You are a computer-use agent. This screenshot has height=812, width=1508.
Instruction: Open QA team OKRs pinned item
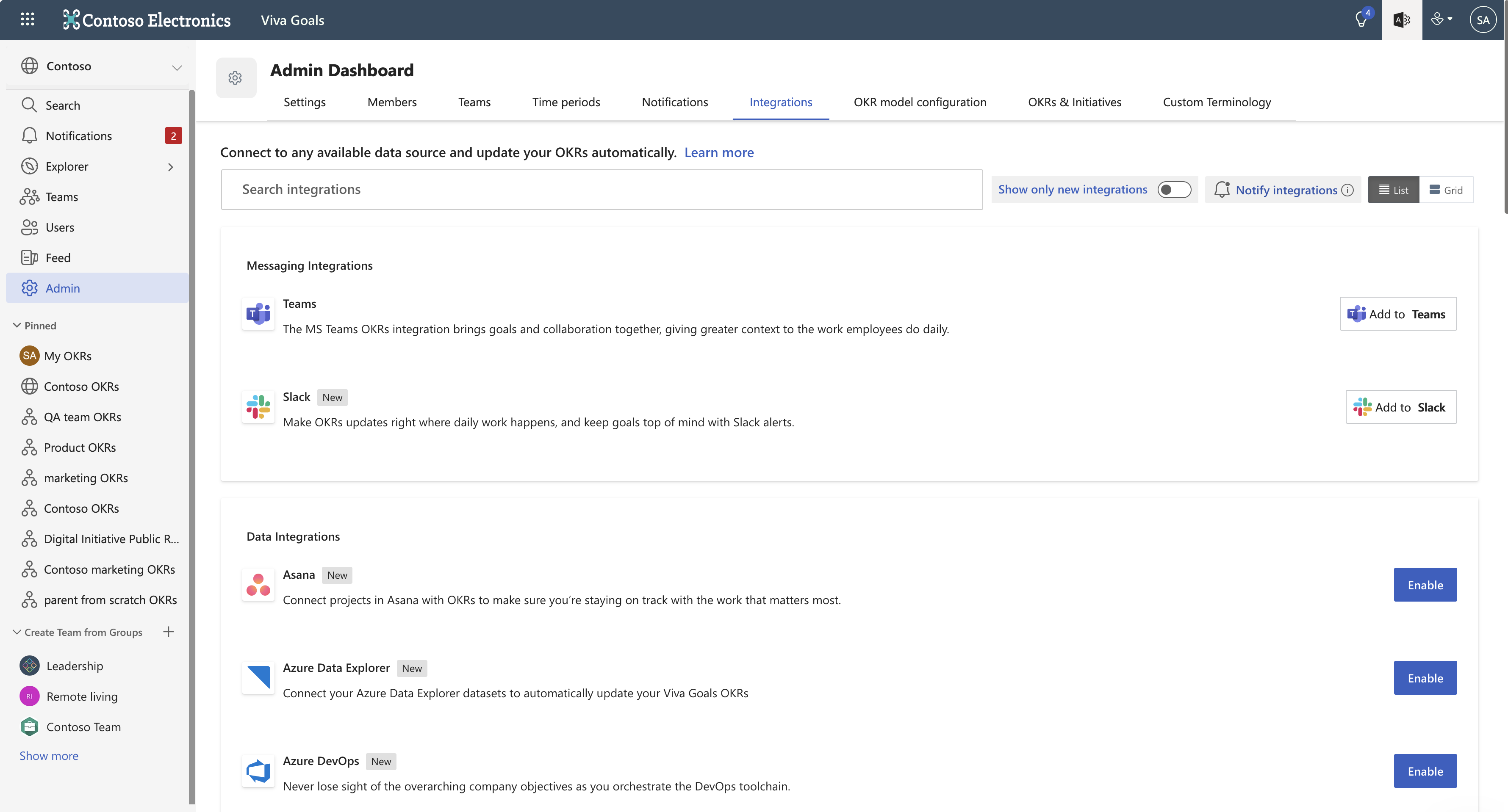[x=97, y=417]
